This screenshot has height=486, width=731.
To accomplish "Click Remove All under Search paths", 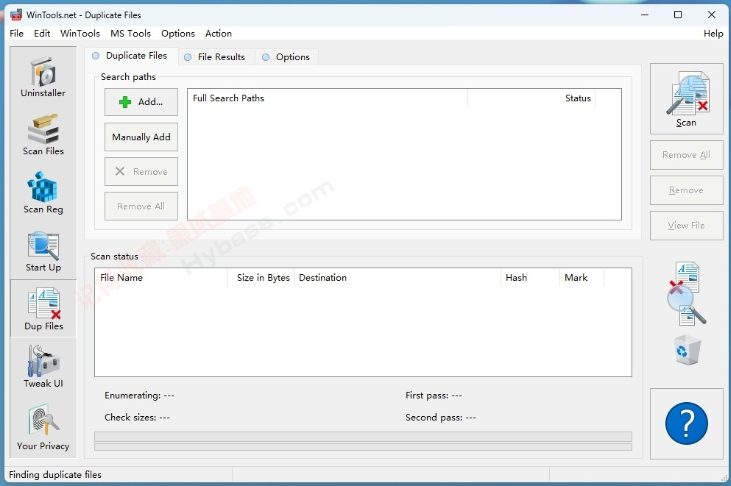I will 141,206.
